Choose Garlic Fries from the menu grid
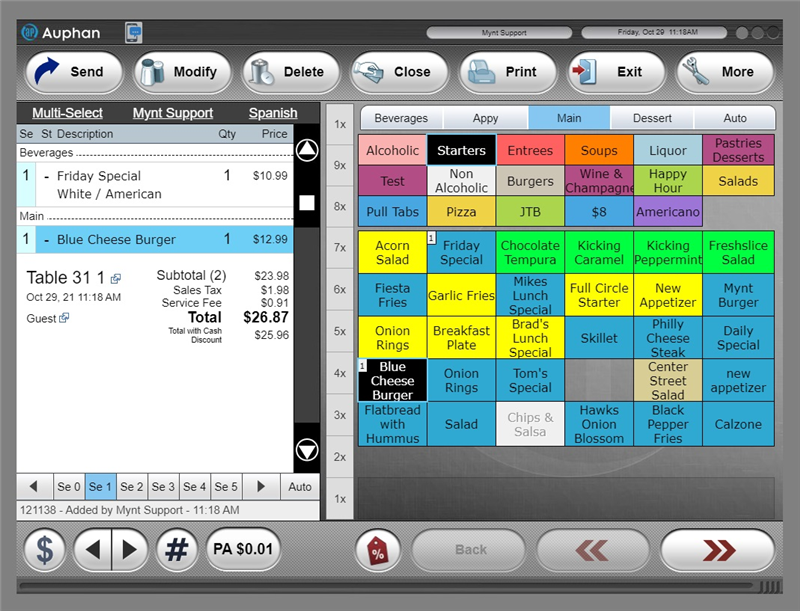This screenshot has height=611, width=800. (x=461, y=295)
